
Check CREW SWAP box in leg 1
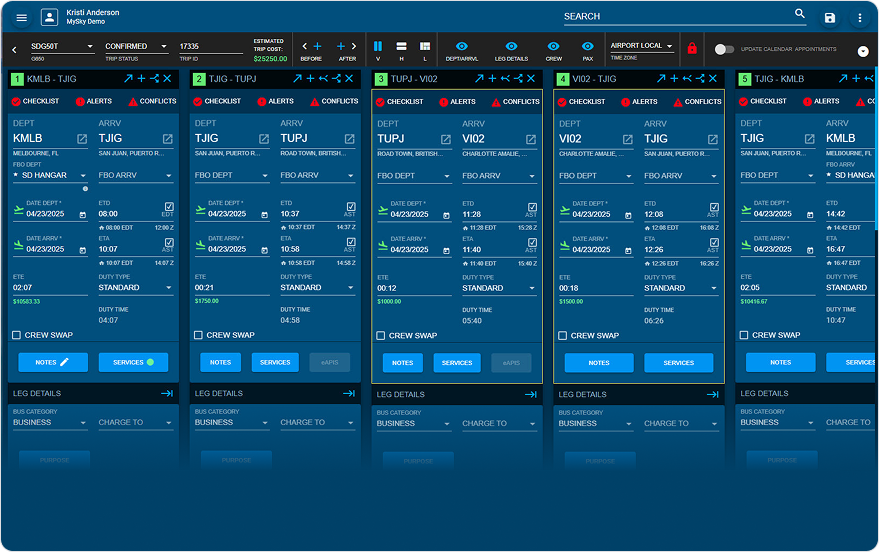[x=17, y=335]
